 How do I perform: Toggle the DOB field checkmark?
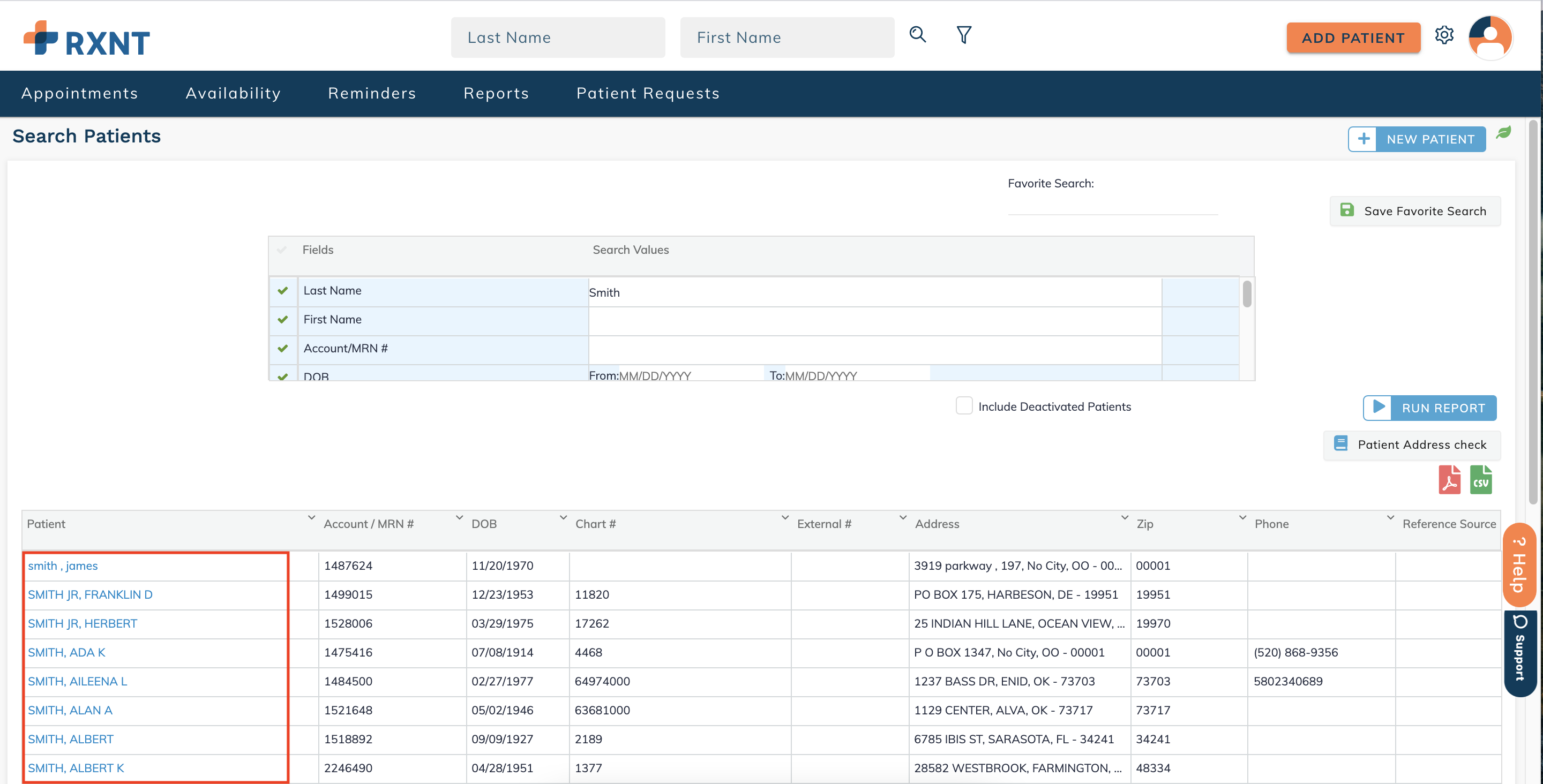[x=283, y=376]
